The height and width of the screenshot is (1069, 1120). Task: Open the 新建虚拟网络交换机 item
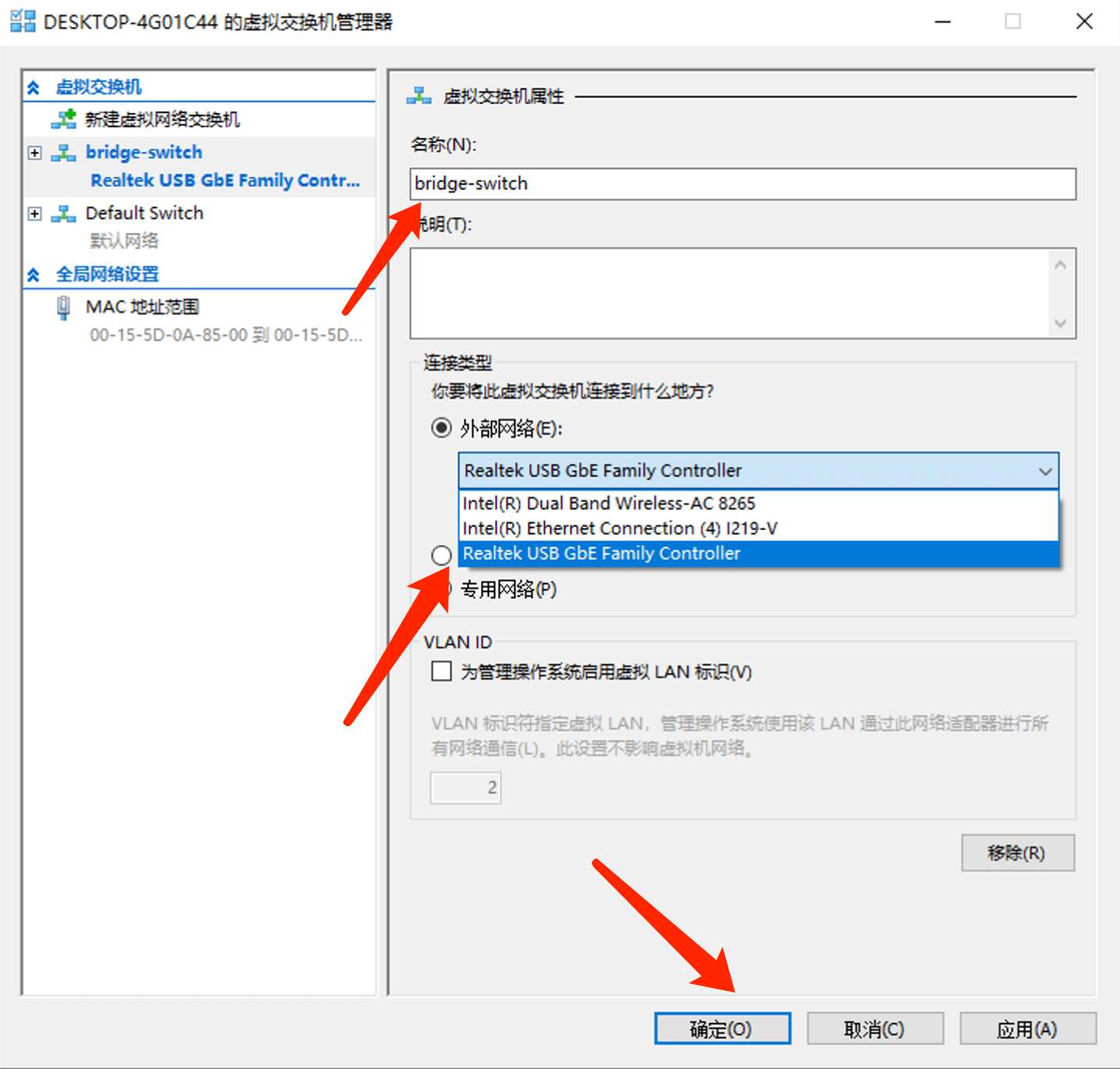point(162,119)
